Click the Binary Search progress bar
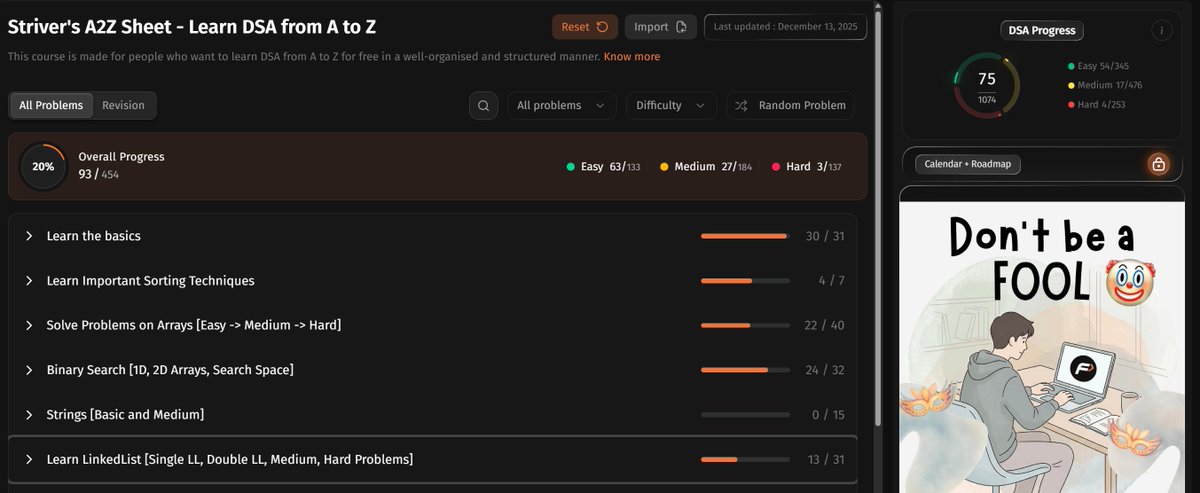1200x493 pixels. pyautogui.click(x=745, y=370)
